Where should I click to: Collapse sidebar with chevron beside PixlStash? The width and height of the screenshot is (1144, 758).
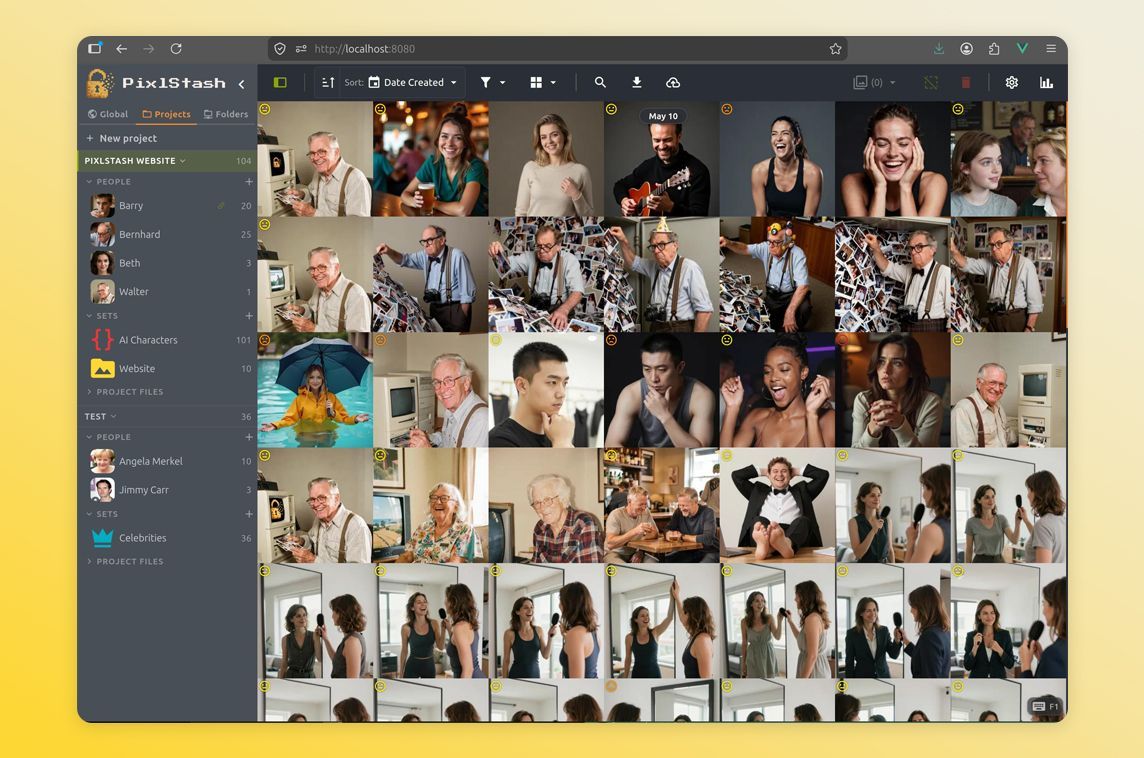tap(241, 84)
